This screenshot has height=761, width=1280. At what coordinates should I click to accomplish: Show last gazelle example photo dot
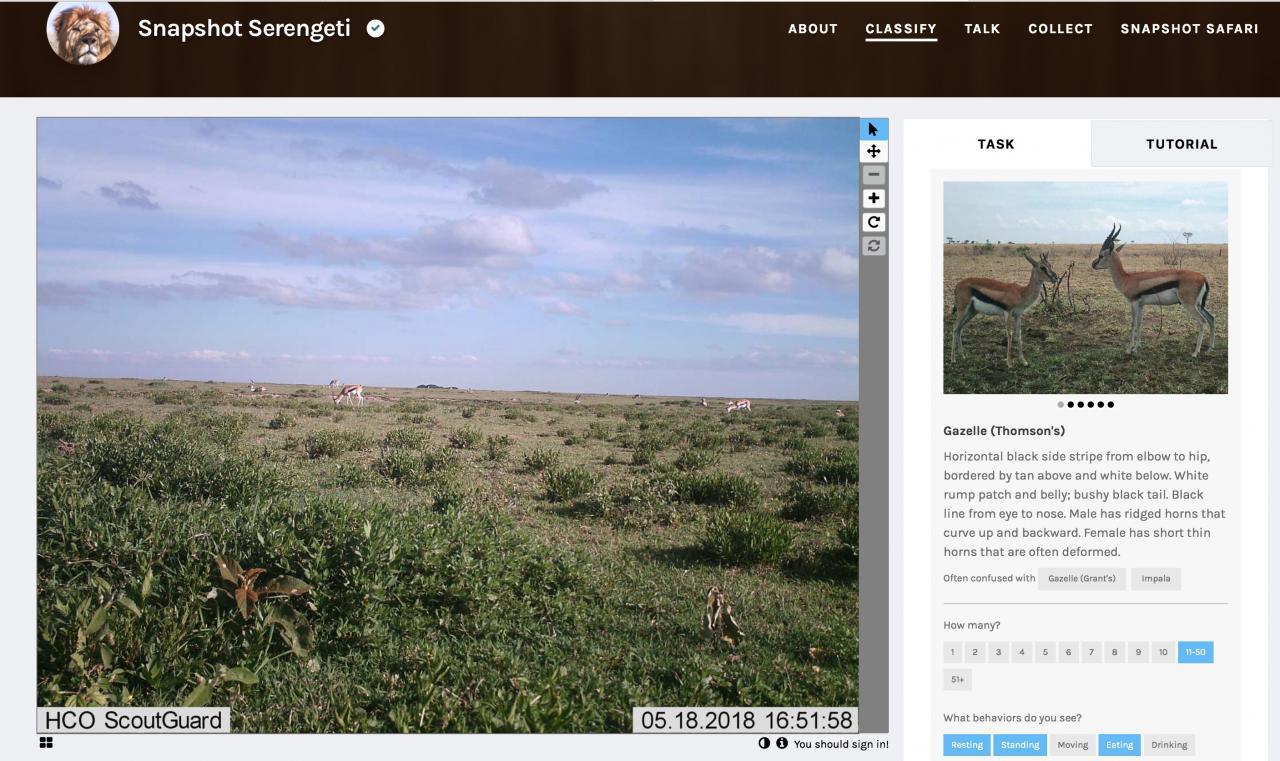click(x=1111, y=405)
